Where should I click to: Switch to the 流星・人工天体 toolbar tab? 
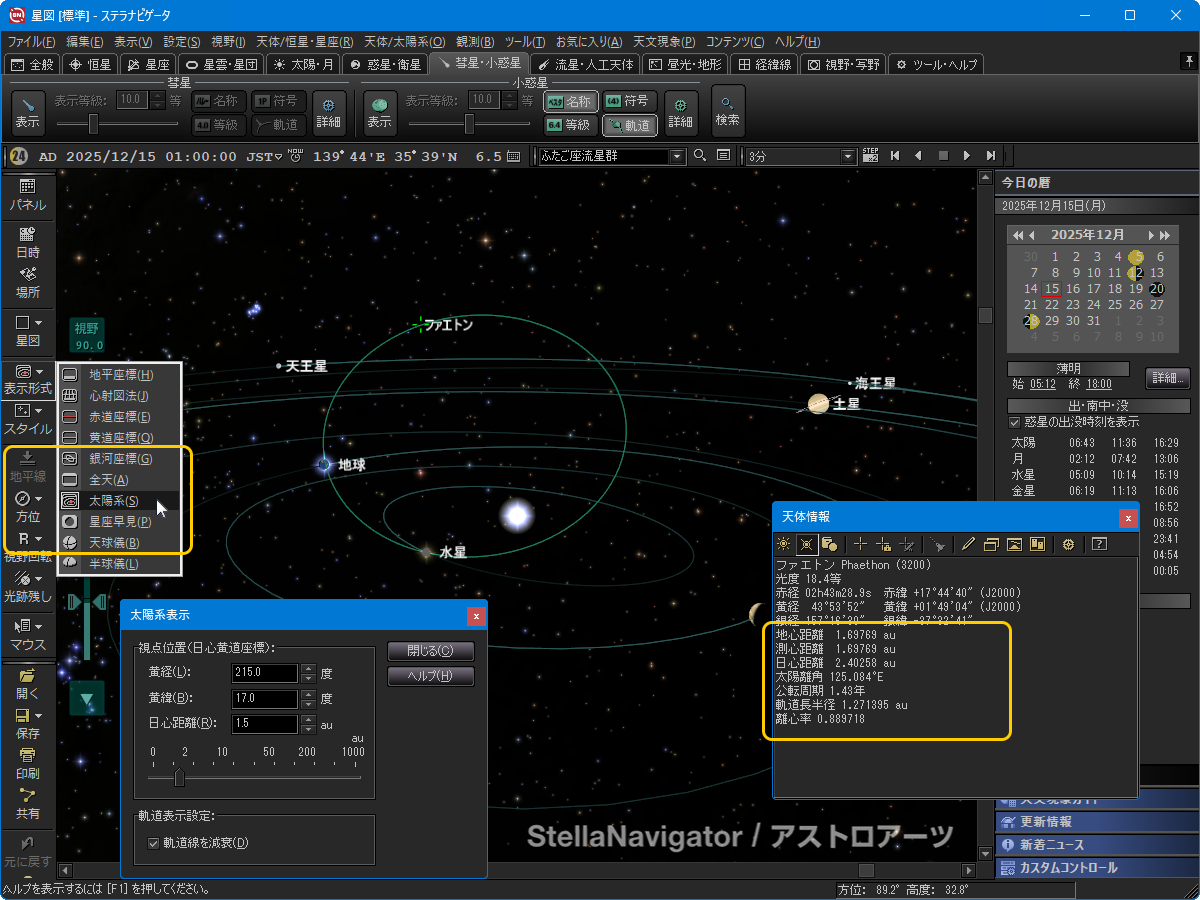coord(586,63)
